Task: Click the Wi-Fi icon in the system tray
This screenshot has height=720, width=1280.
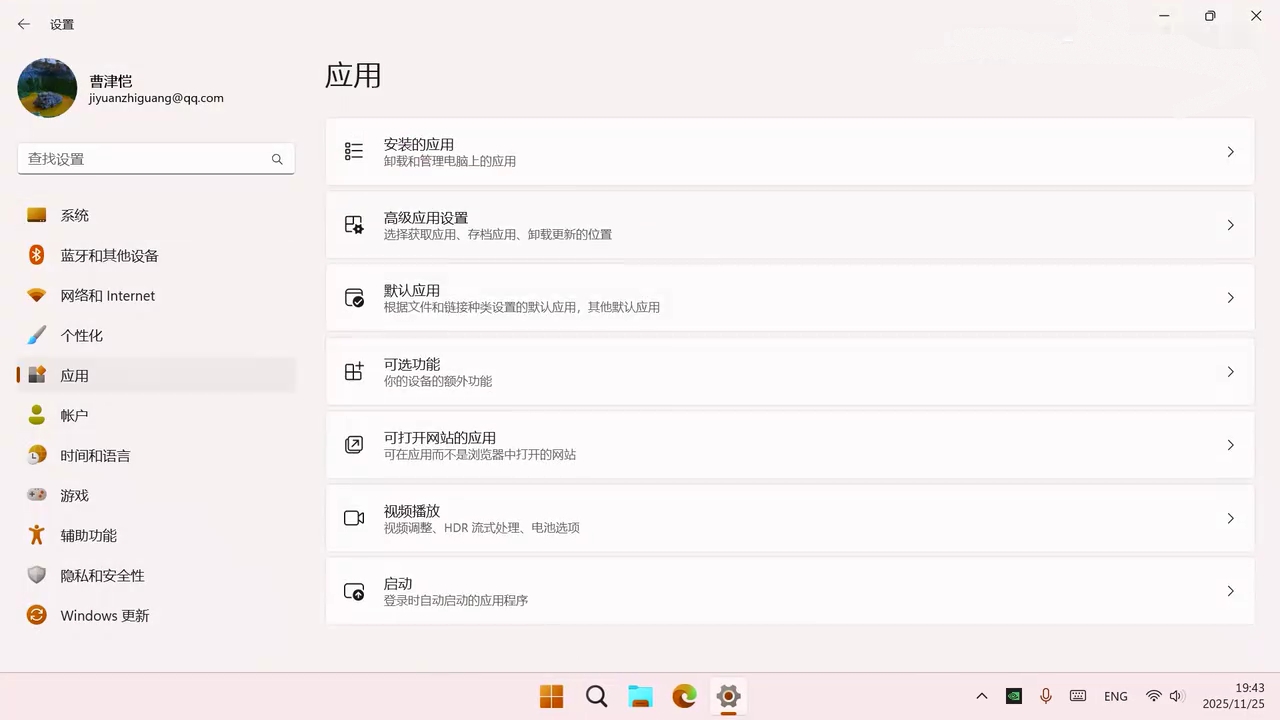Action: pos(1153,696)
